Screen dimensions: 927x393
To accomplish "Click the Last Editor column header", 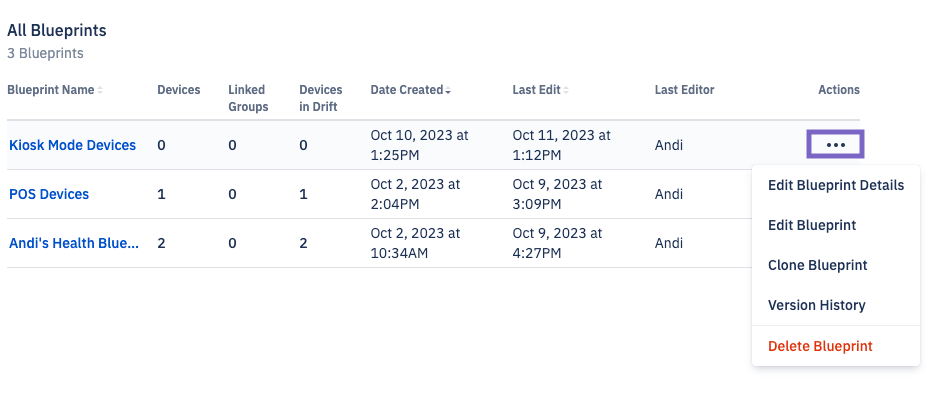I will (x=684, y=90).
